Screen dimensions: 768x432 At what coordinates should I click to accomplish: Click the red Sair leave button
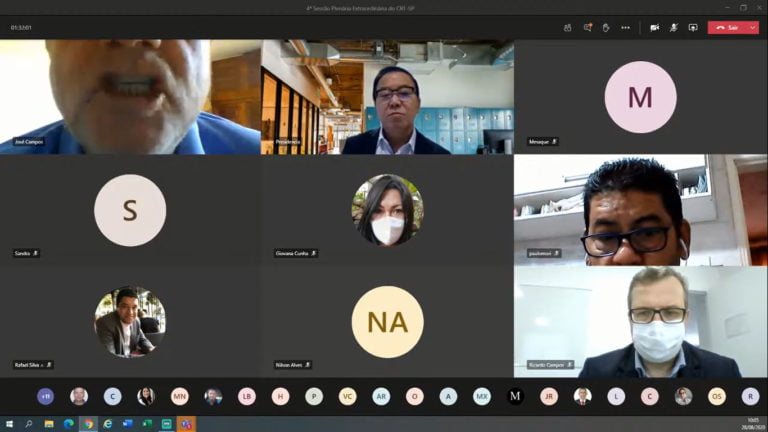pos(727,28)
